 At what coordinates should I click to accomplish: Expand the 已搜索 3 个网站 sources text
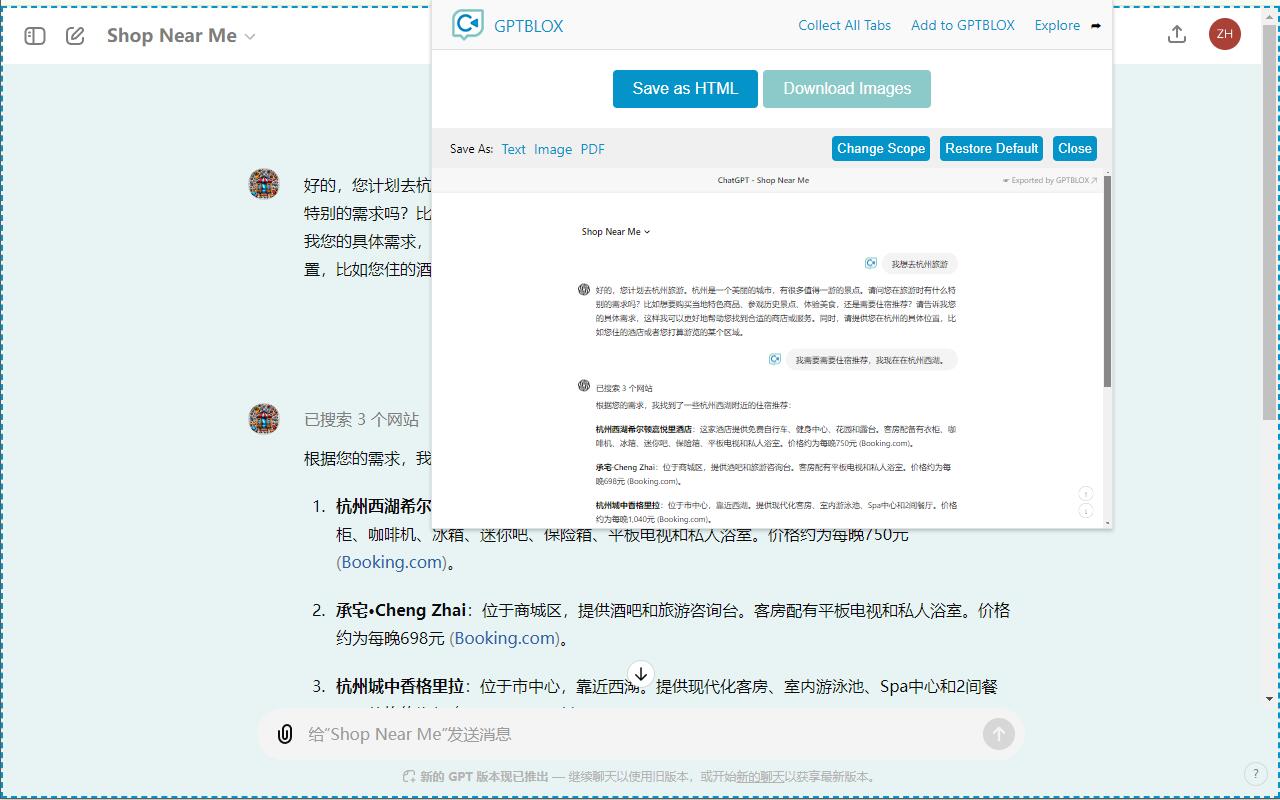[361, 420]
